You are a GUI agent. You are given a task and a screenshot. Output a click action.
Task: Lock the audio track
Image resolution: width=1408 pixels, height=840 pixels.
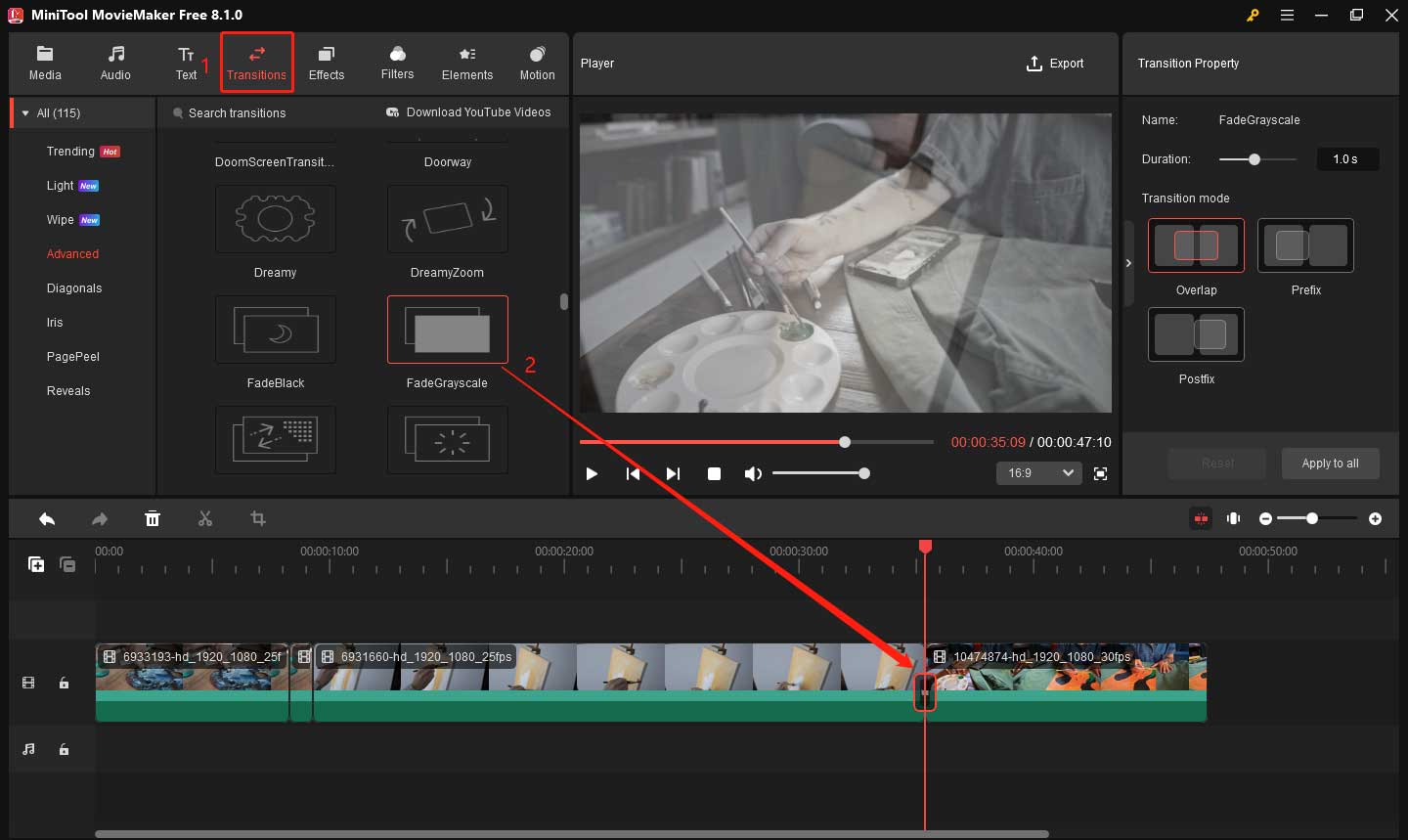tap(64, 749)
